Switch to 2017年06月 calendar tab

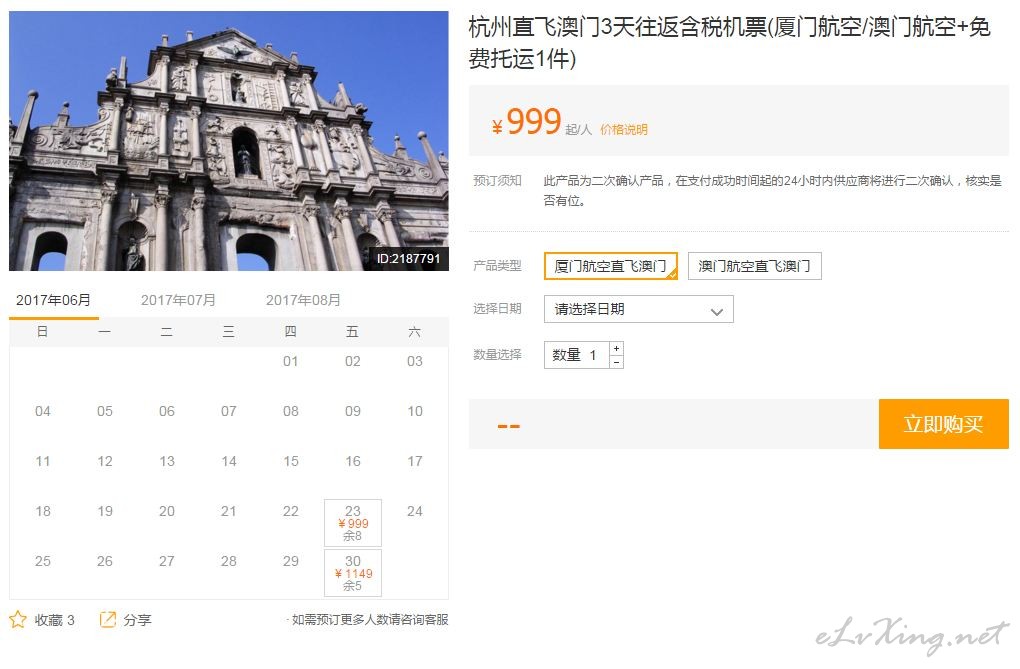click(x=53, y=301)
